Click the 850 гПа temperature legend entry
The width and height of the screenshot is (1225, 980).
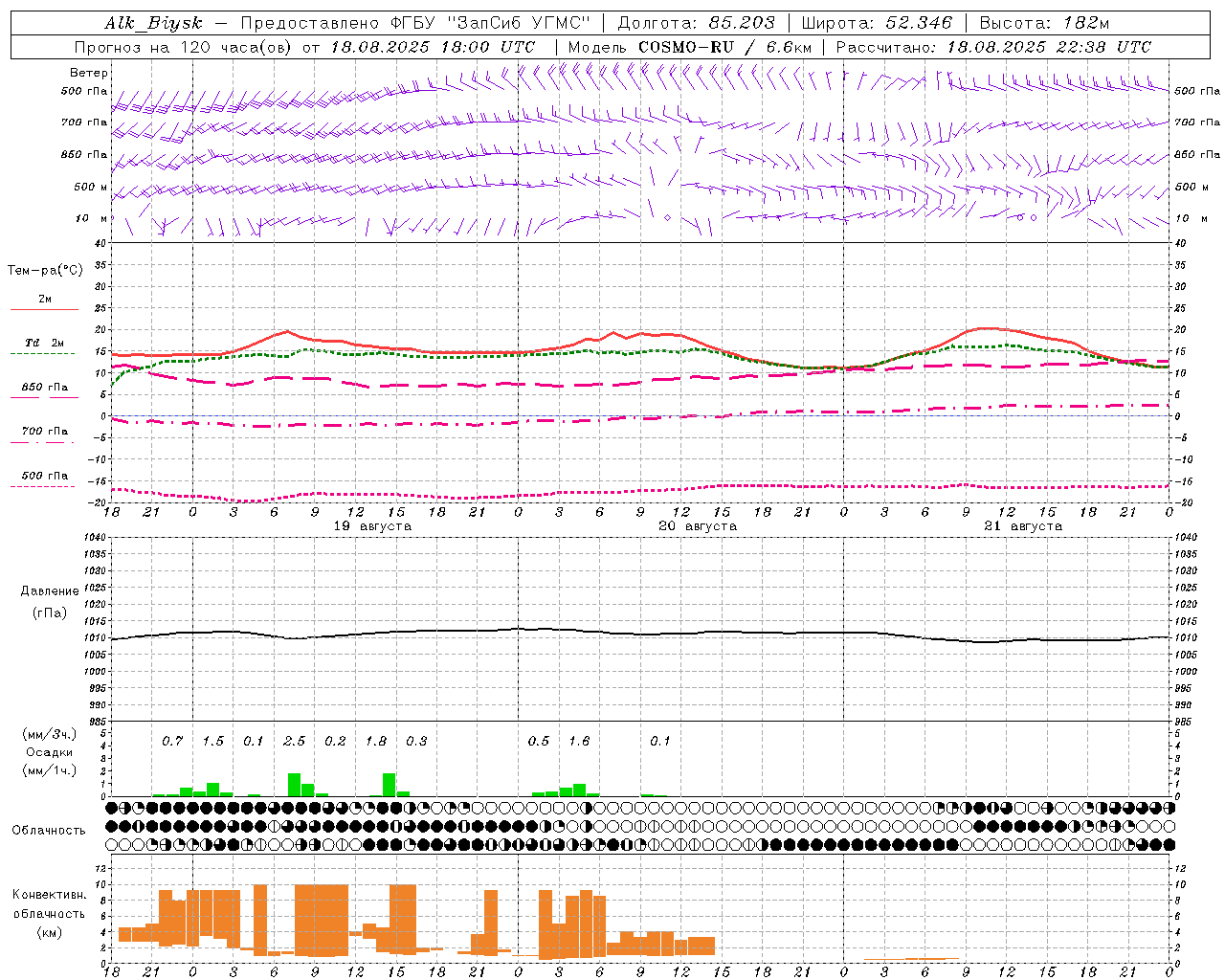tap(44, 388)
